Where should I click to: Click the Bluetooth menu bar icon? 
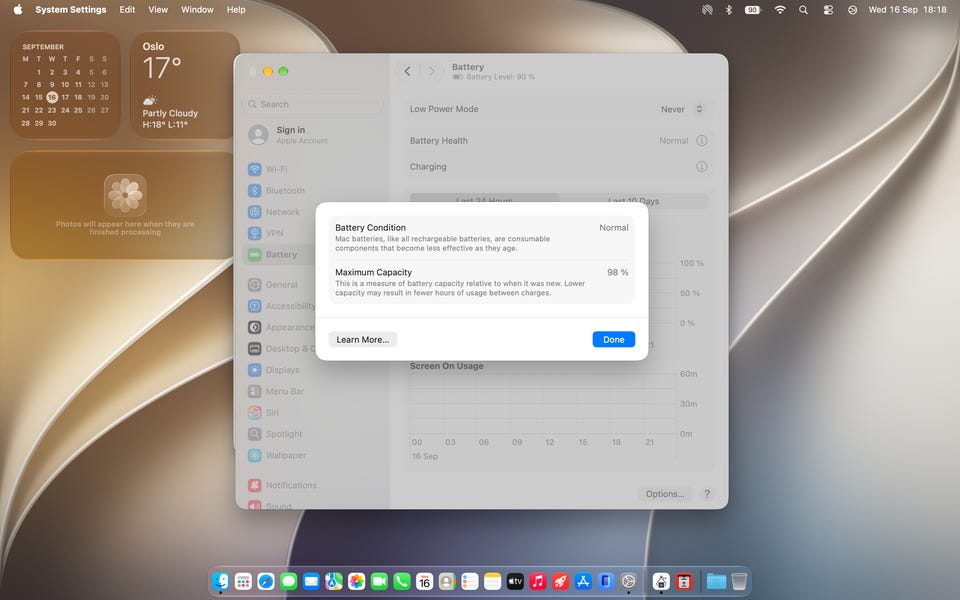click(729, 10)
